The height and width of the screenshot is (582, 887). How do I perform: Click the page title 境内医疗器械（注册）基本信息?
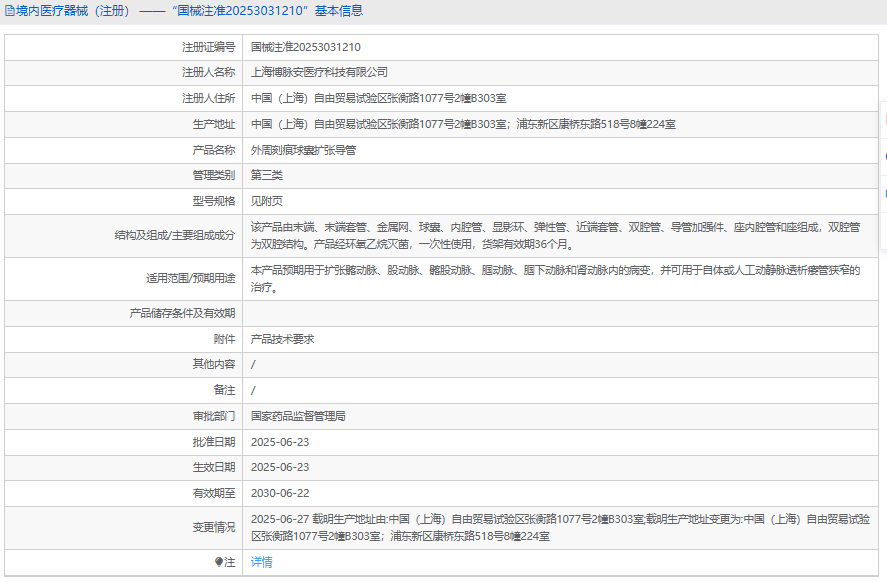[190, 11]
